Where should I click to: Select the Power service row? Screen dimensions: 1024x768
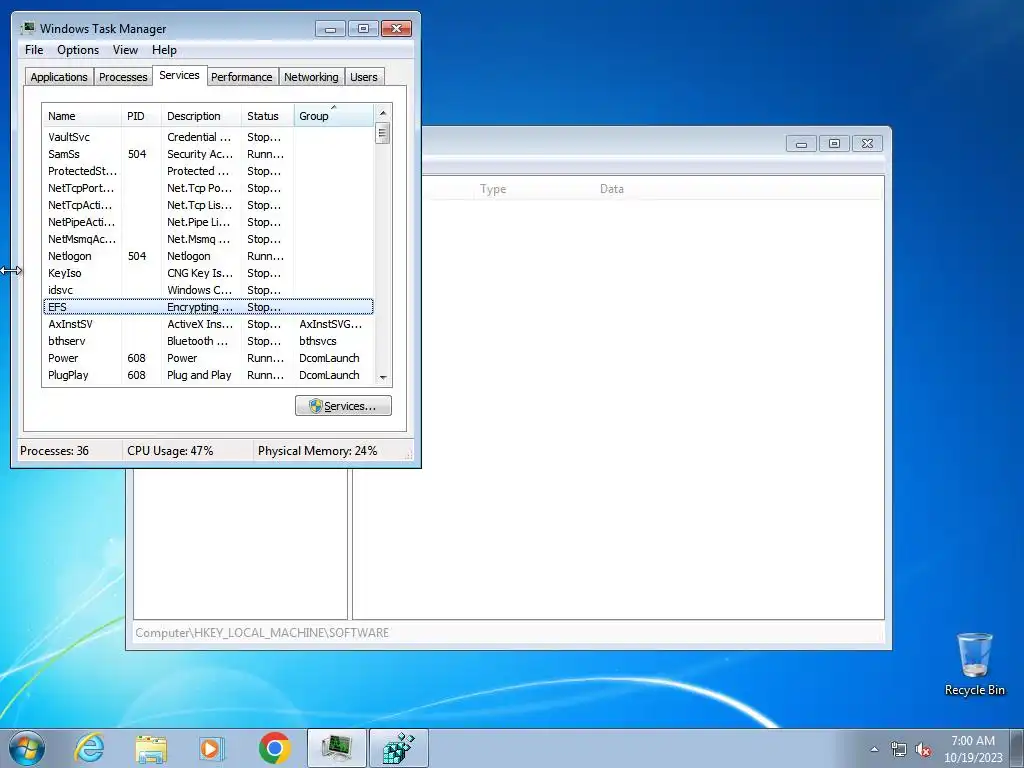pyautogui.click(x=208, y=358)
